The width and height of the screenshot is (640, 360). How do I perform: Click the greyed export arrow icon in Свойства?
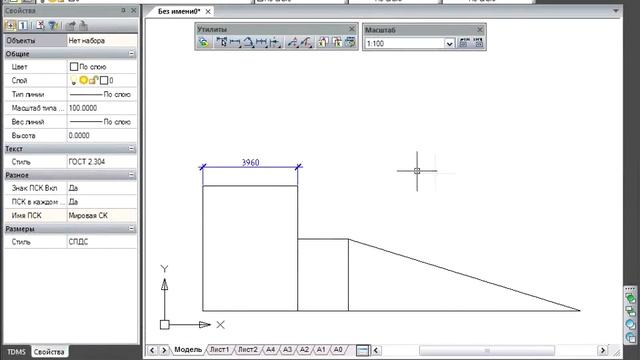70,25
